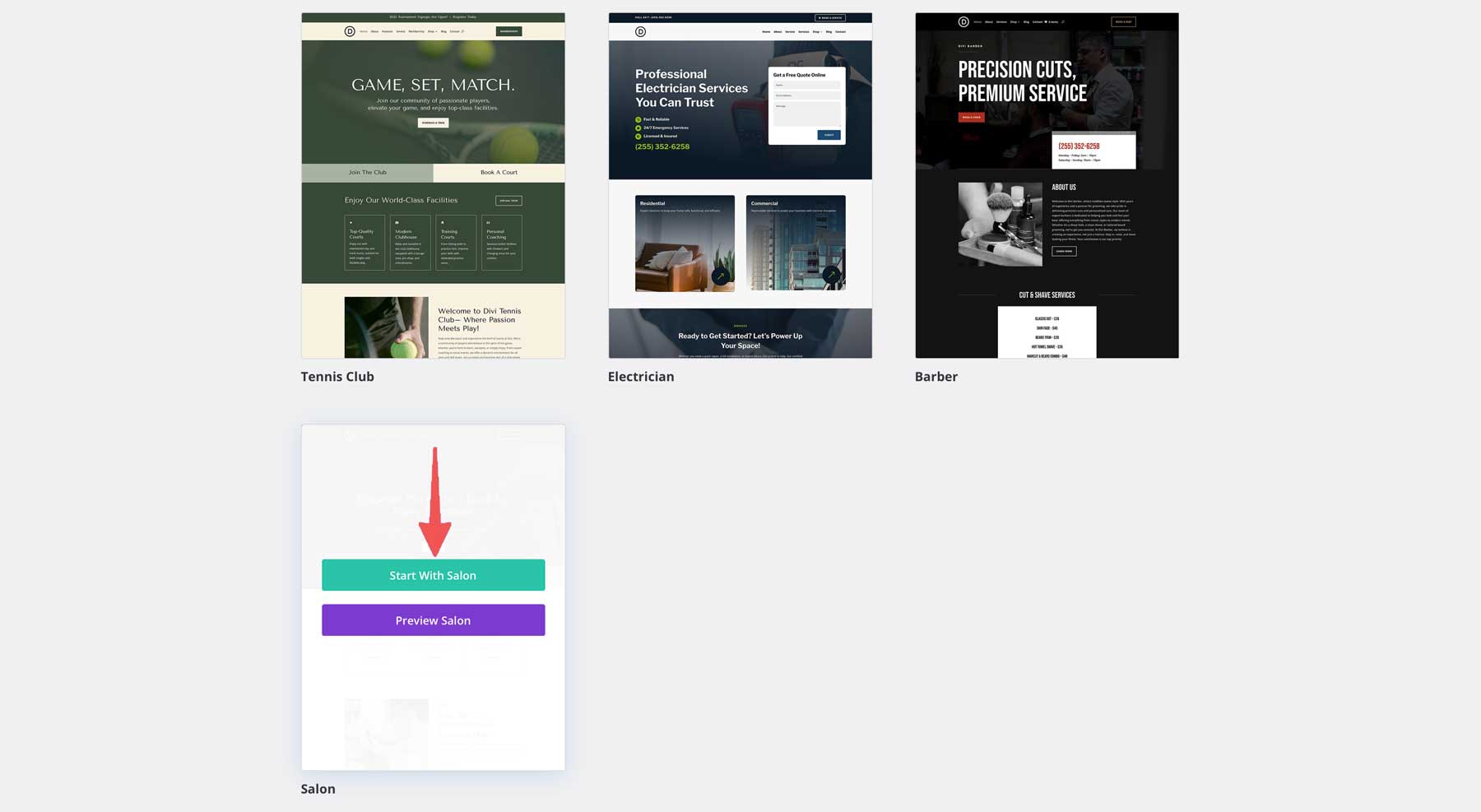Click the circular arrow on Residential card
Viewport: 1481px width, 812px height.
(x=720, y=276)
